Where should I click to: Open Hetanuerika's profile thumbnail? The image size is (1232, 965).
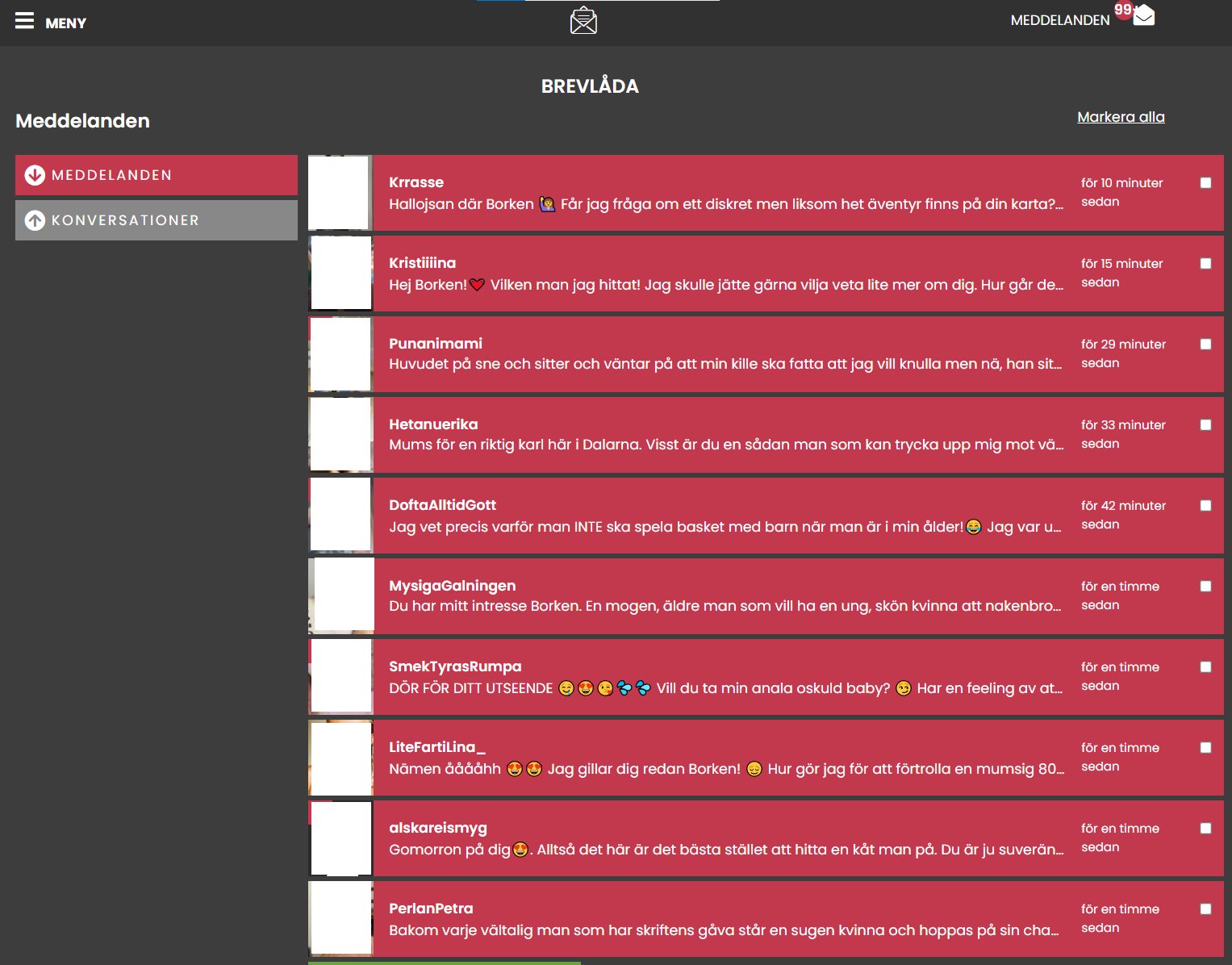click(340, 435)
